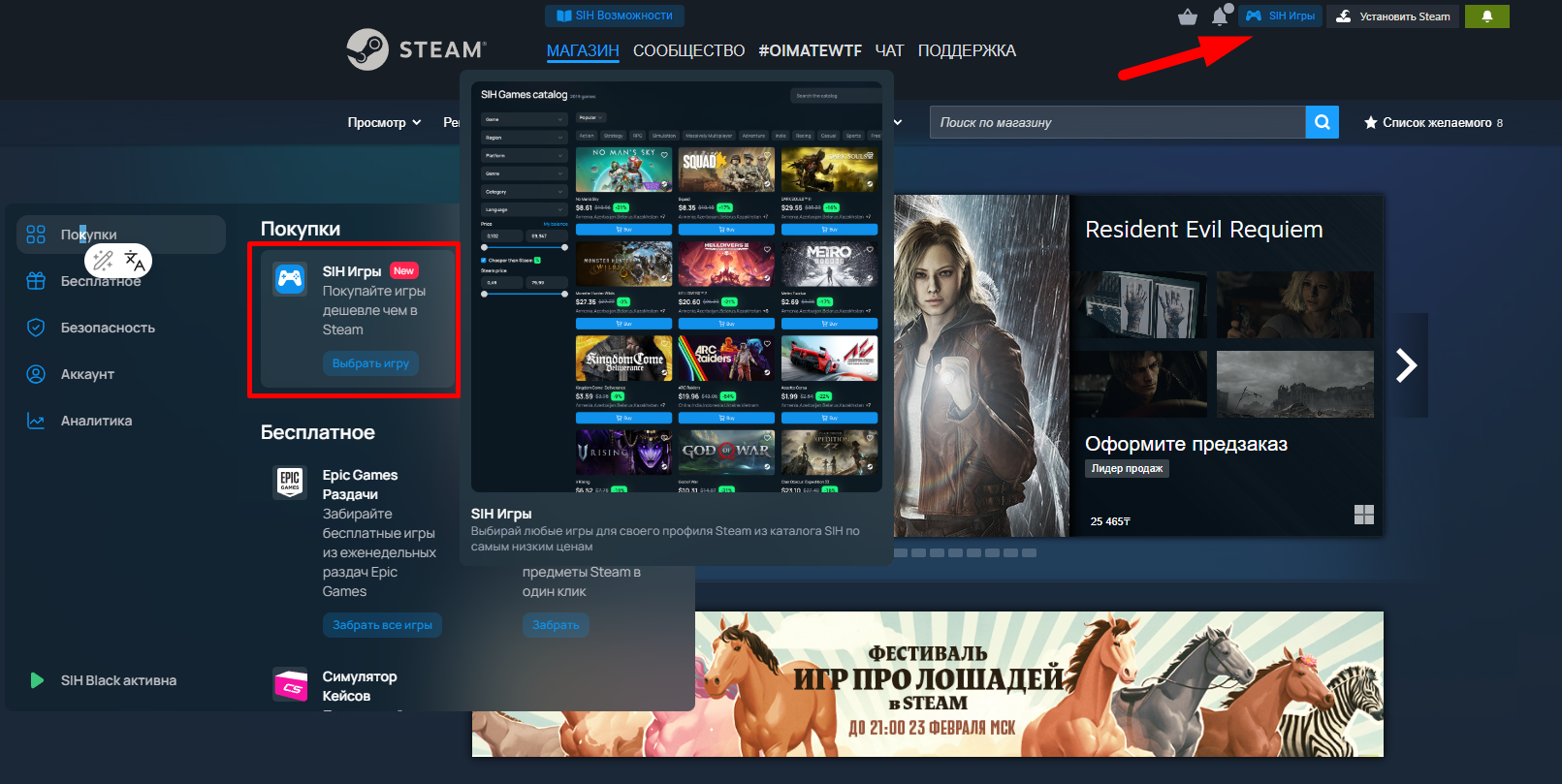The width and height of the screenshot is (1562, 784).
Task: Click the Resident Evil Requiem title
Action: pos(1204,230)
